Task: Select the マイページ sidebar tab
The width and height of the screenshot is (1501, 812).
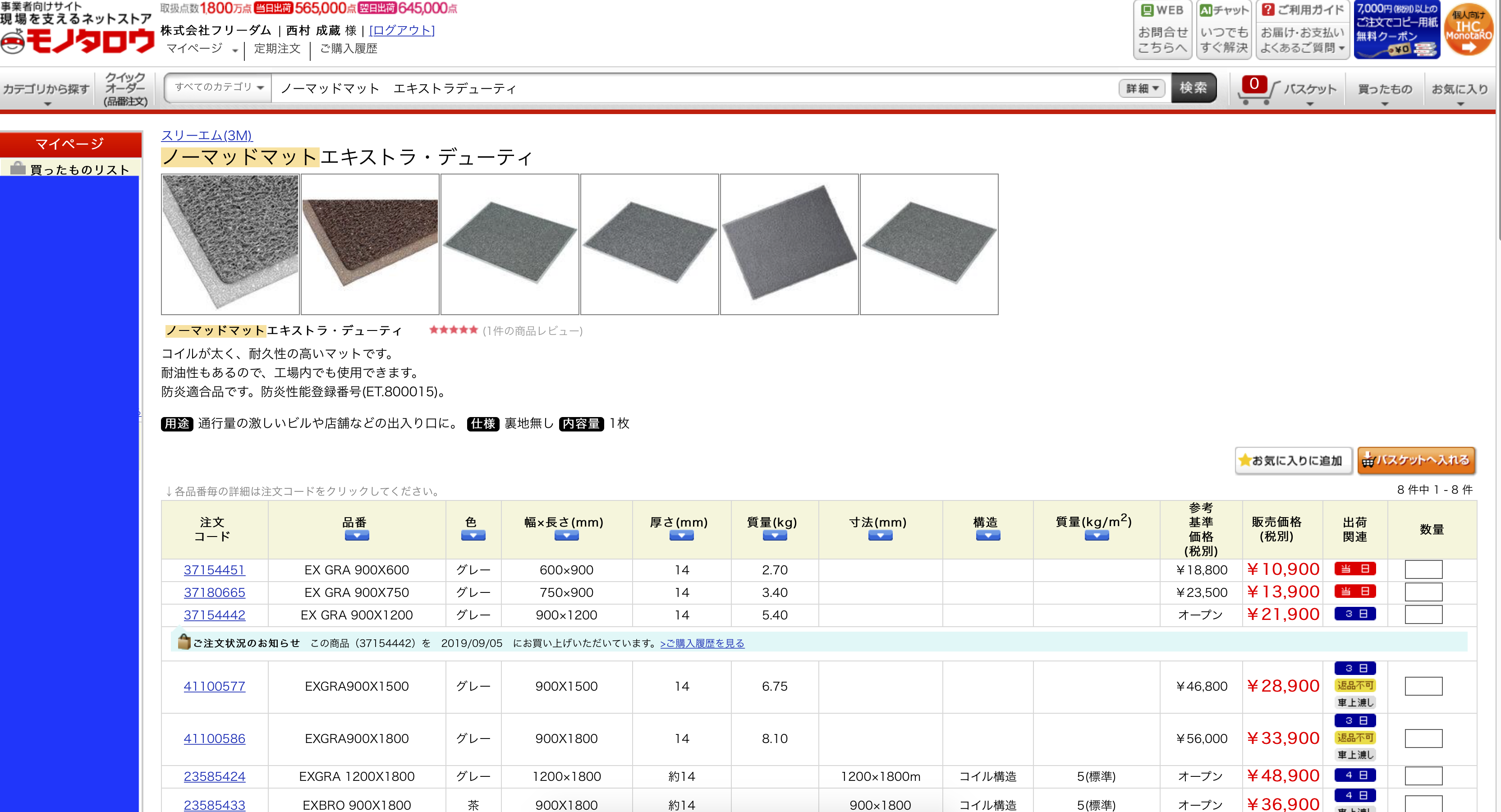Action: pyautogui.click(x=70, y=144)
